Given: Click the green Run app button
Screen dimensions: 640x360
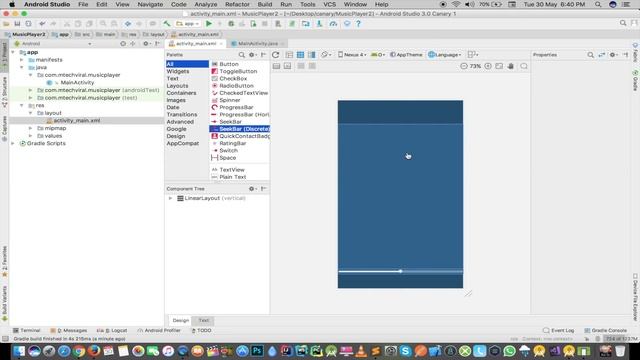Looking at the screenshot, I should (209, 24).
